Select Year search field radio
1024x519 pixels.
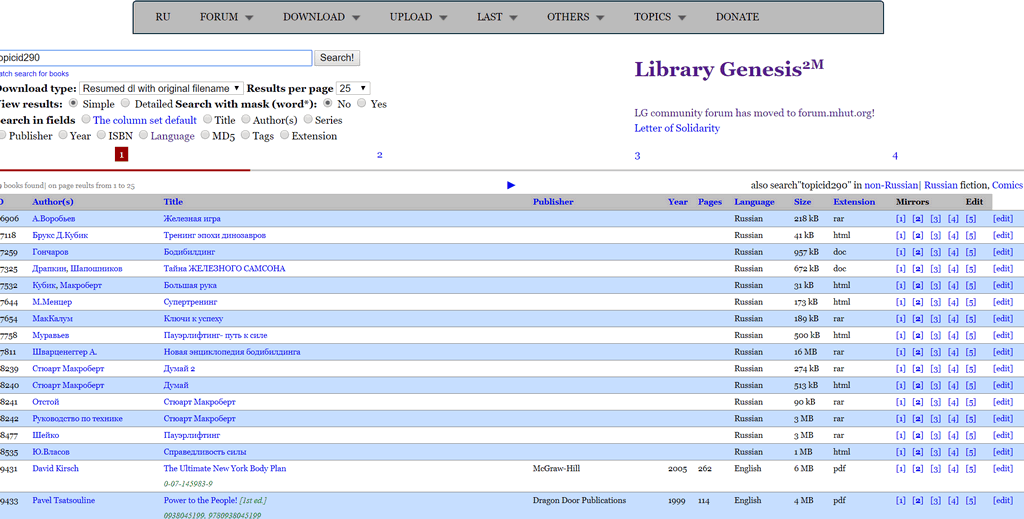tap(63, 135)
